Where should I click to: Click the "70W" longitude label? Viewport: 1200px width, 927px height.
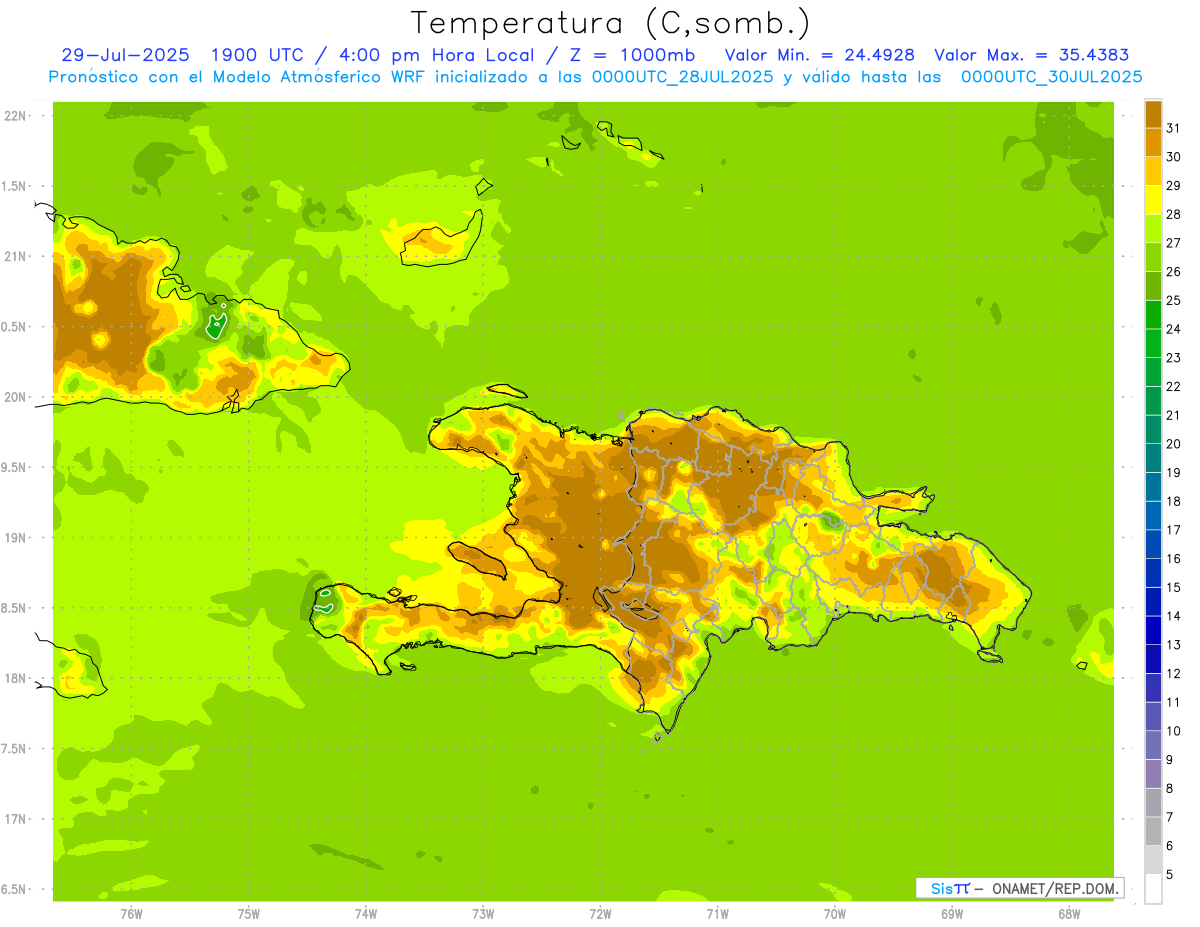(x=835, y=913)
